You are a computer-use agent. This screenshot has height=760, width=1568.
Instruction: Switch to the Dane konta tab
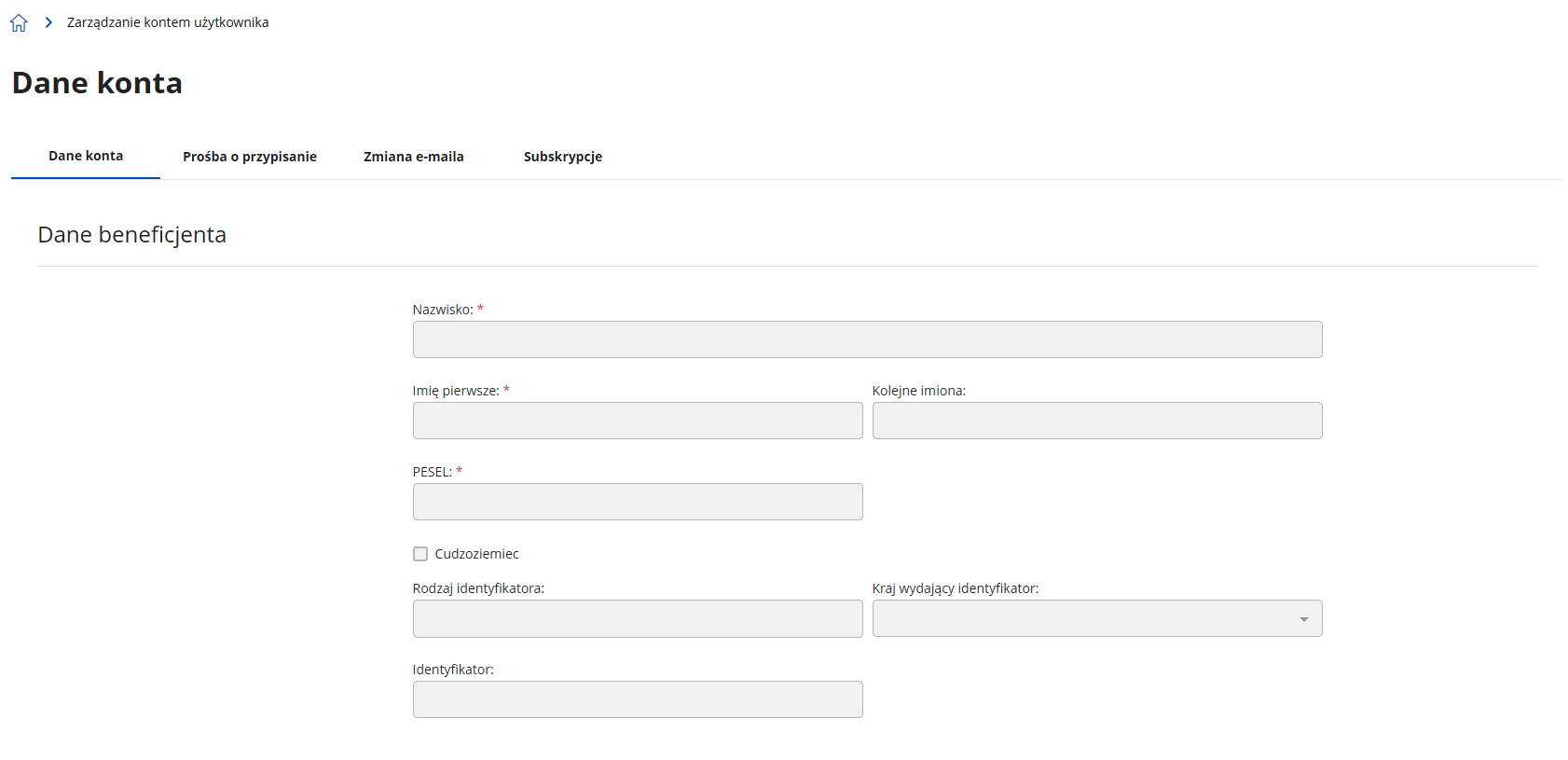click(x=86, y=156)
